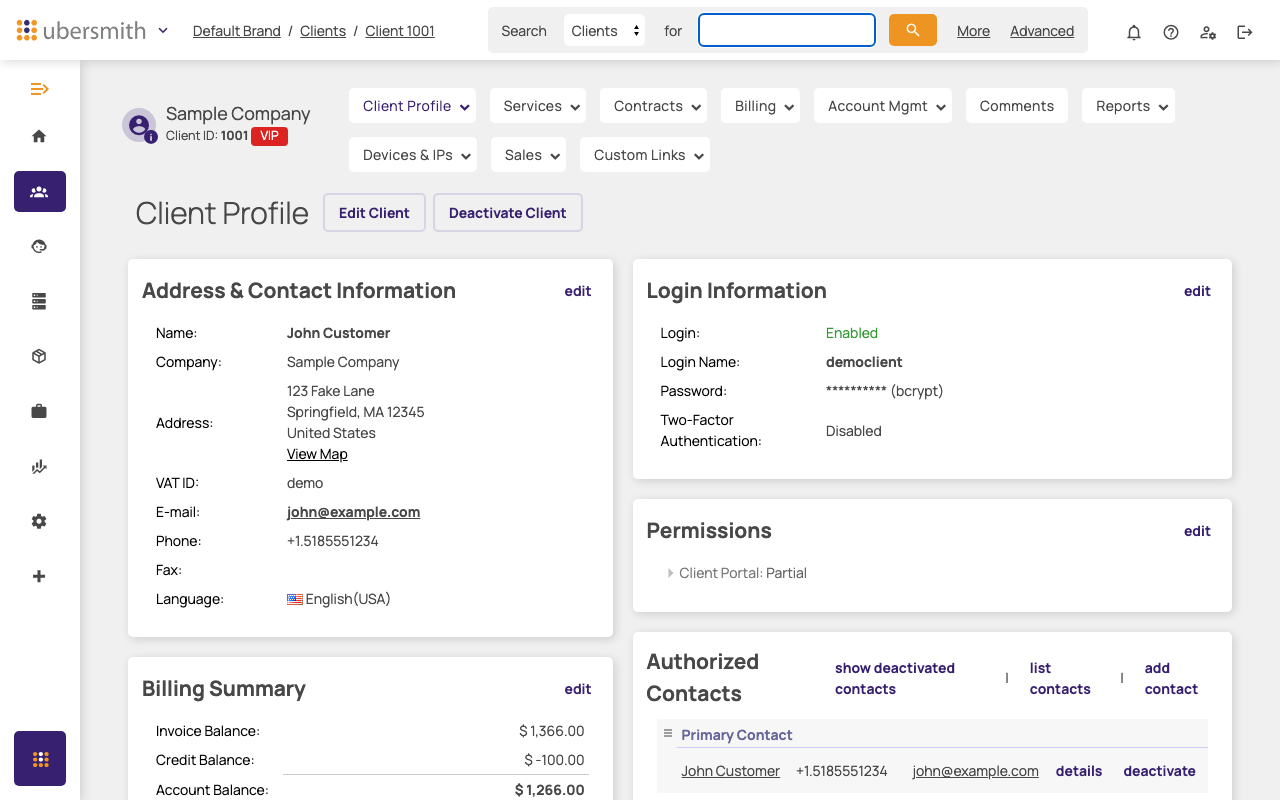The image size is (1280, 800).
Task: Log out using the exit icon
Action: (1245, 32)
